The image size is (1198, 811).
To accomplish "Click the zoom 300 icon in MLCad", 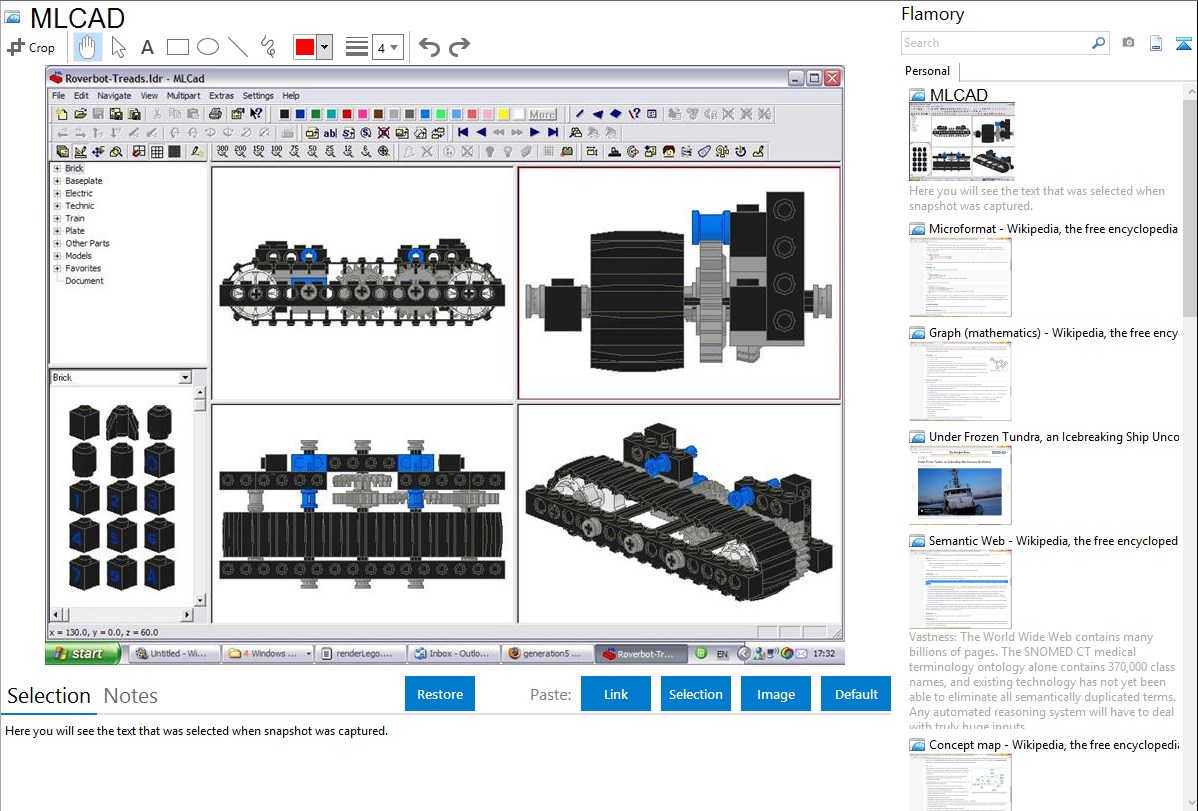I will (x=222, y=151).
